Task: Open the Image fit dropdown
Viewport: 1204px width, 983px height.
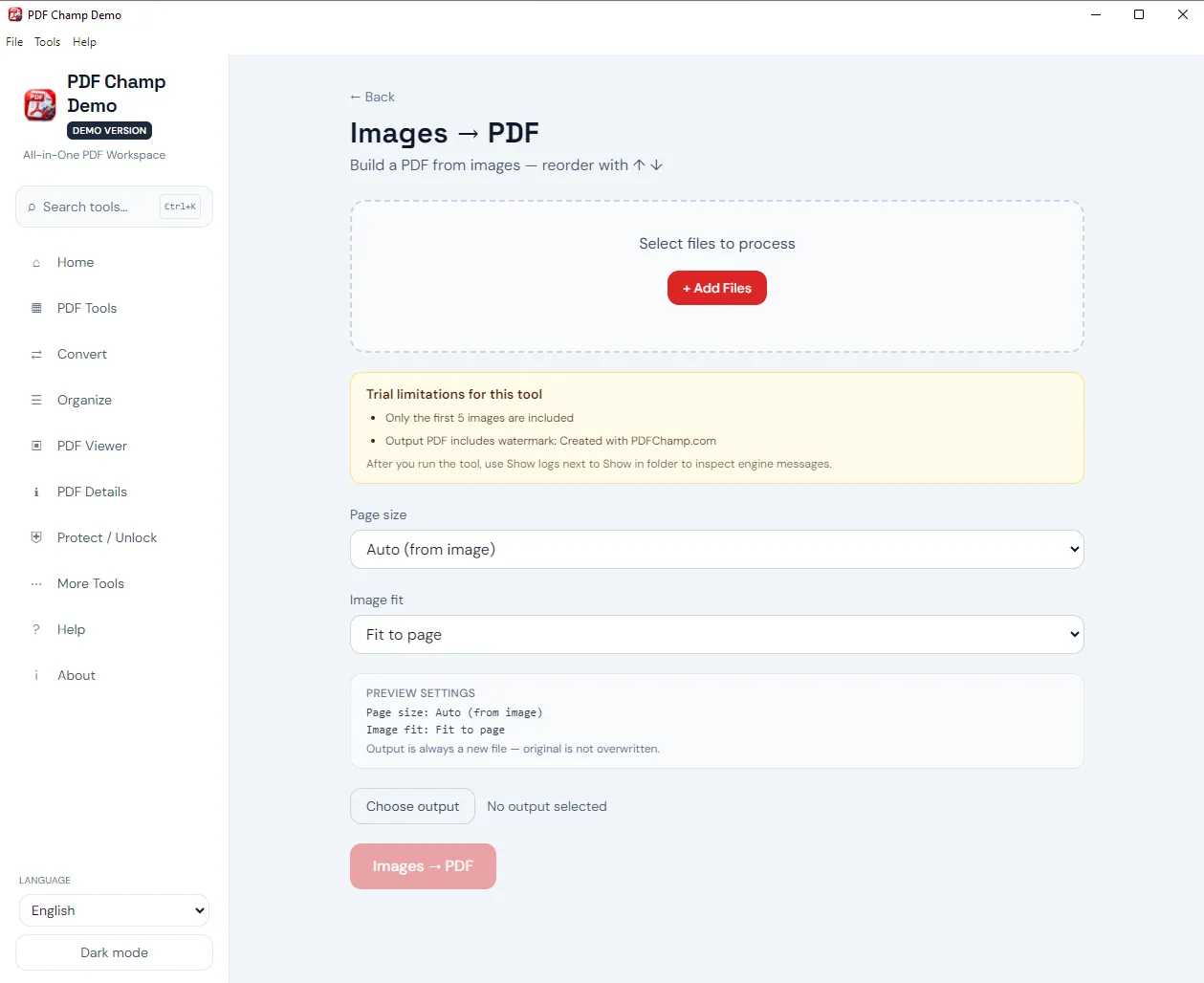Action: (x=717, y=634)
